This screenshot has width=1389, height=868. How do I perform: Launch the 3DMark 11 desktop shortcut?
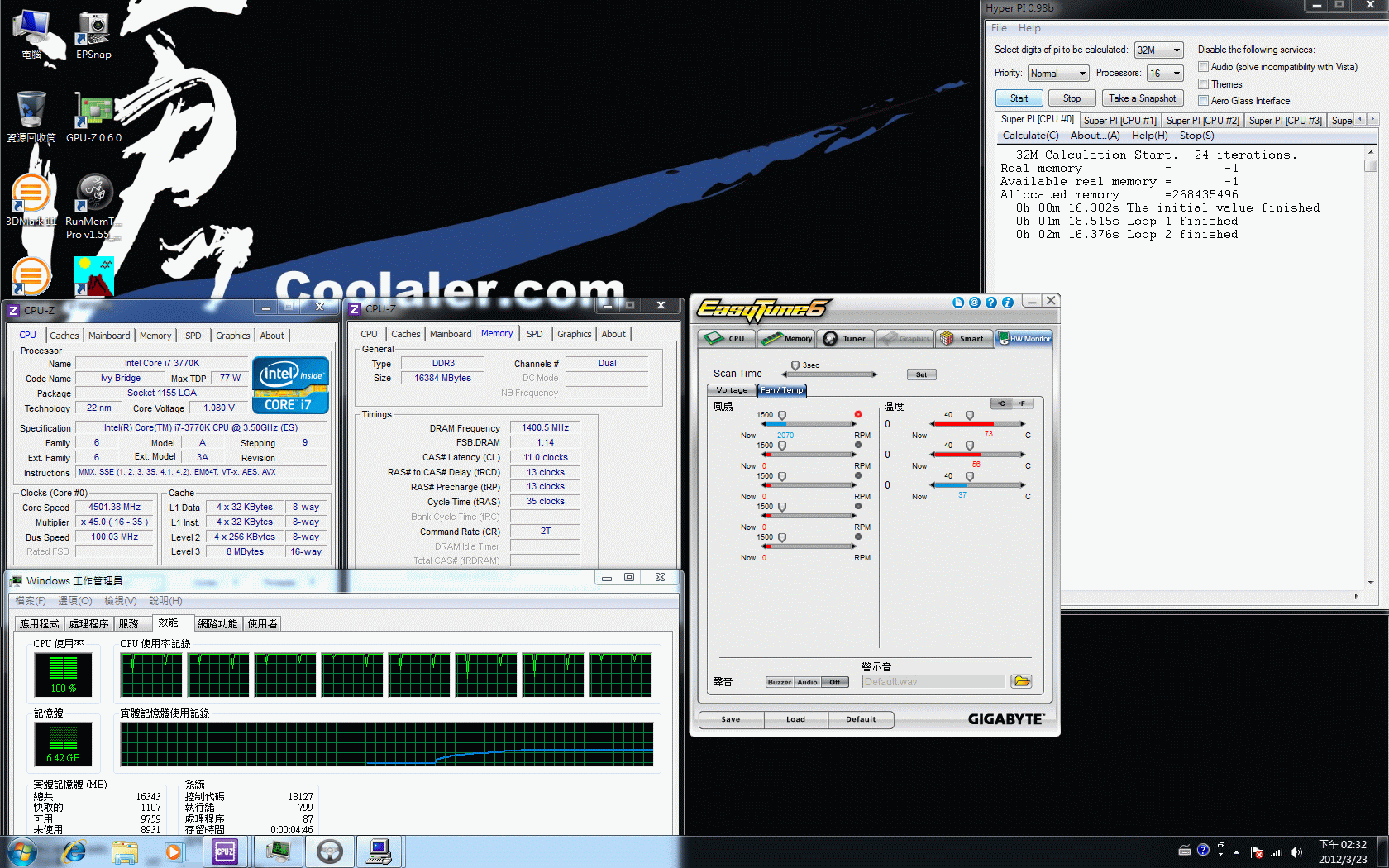31,201
